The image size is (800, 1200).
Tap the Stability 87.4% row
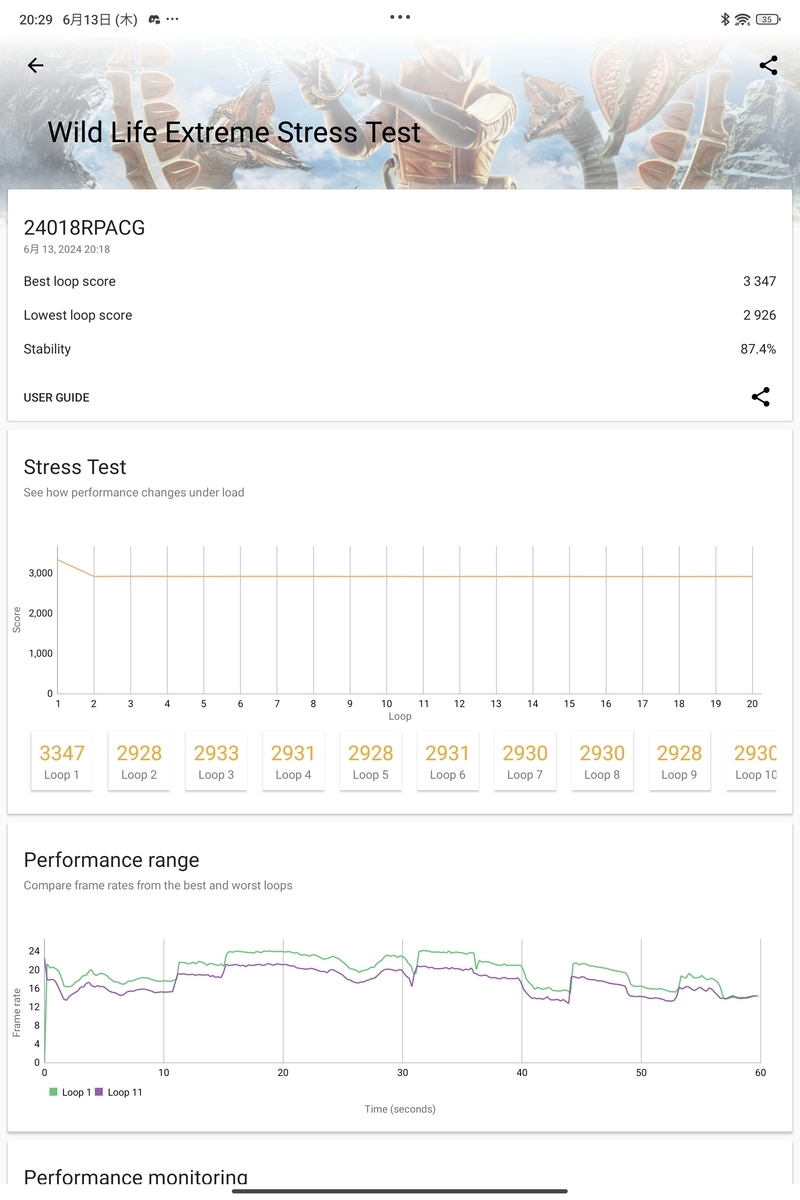pyautogui.click(x=400, y=349)
